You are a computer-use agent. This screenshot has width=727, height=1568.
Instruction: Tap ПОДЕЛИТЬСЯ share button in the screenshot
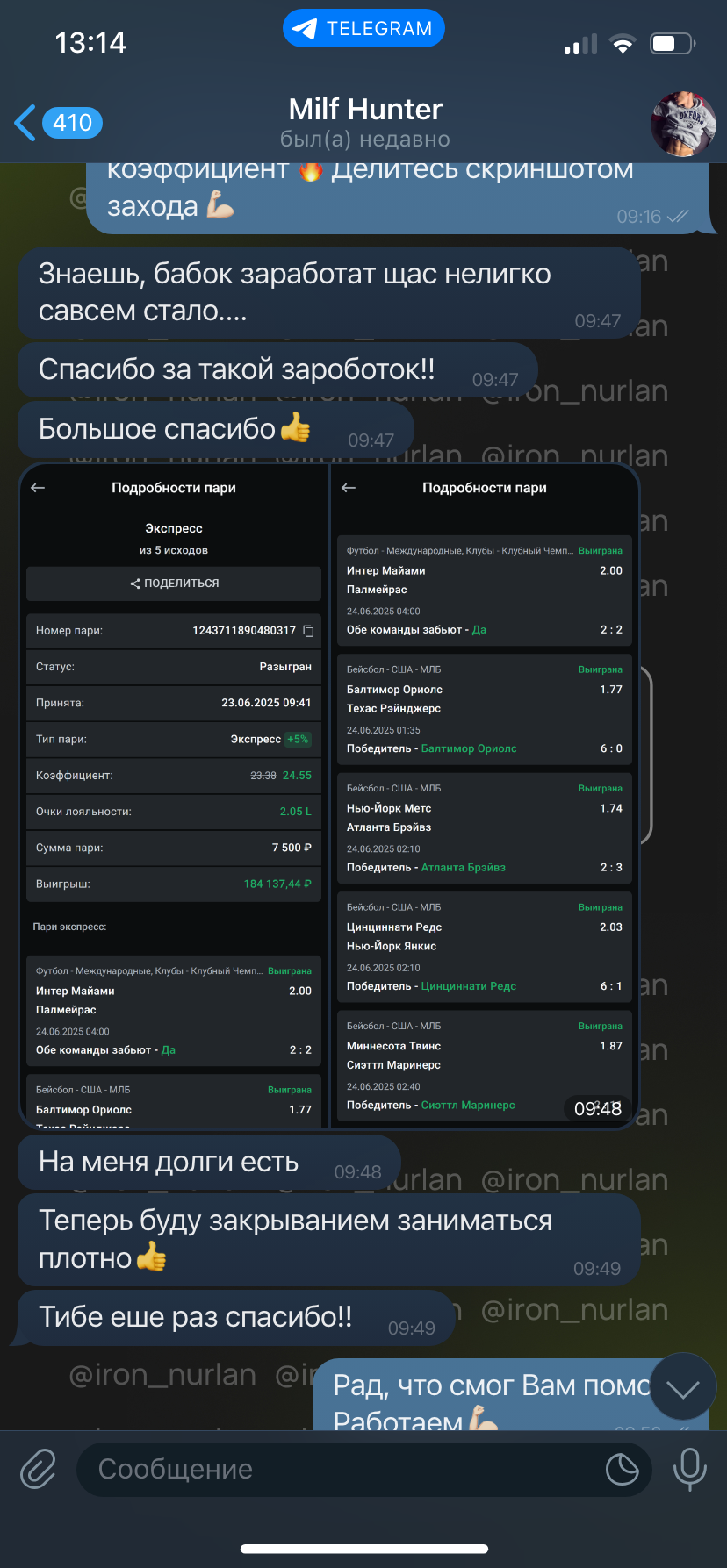(x=174, y=584)
